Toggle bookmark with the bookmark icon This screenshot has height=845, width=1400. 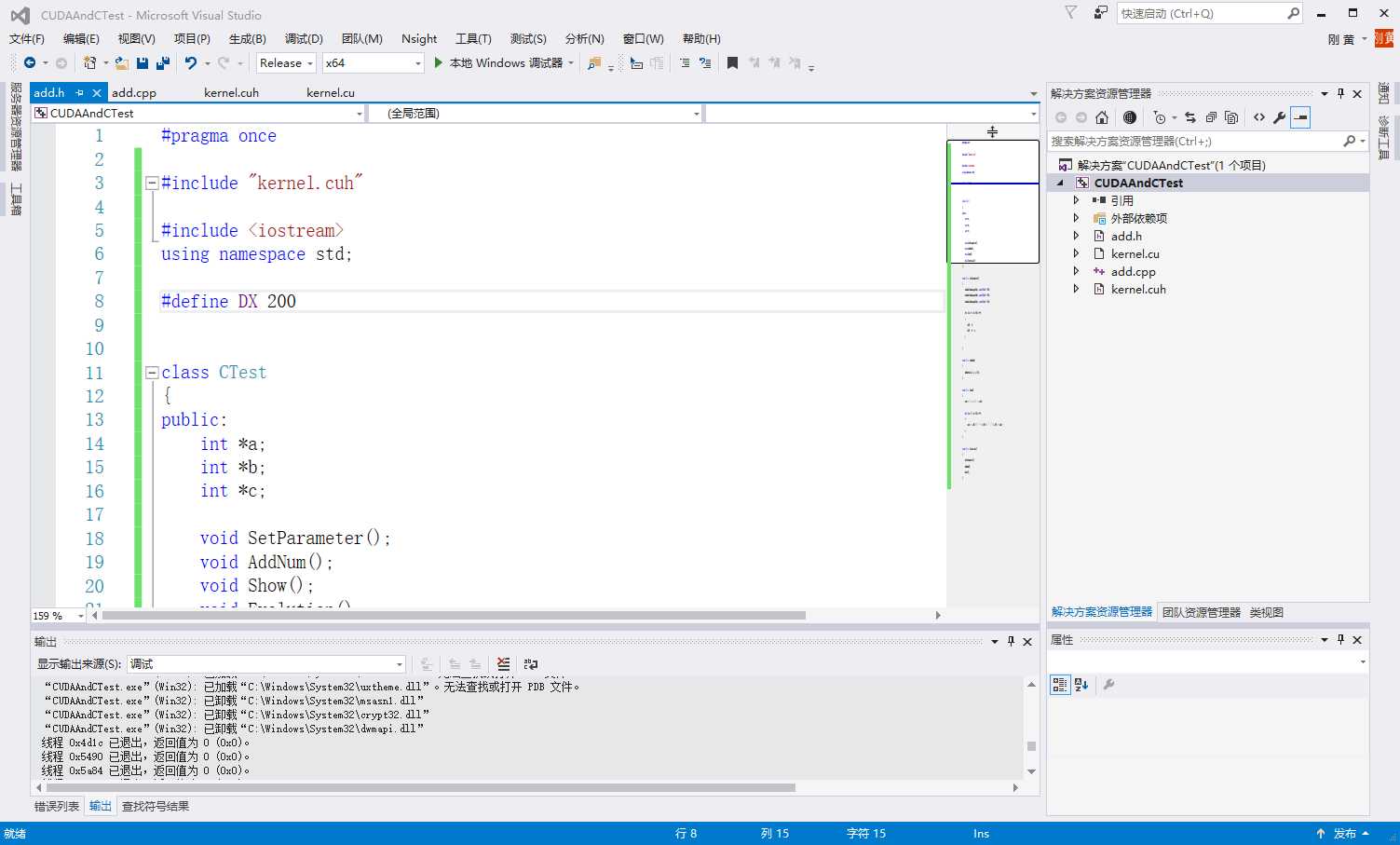pyautogui.click(x=733, y=62)
